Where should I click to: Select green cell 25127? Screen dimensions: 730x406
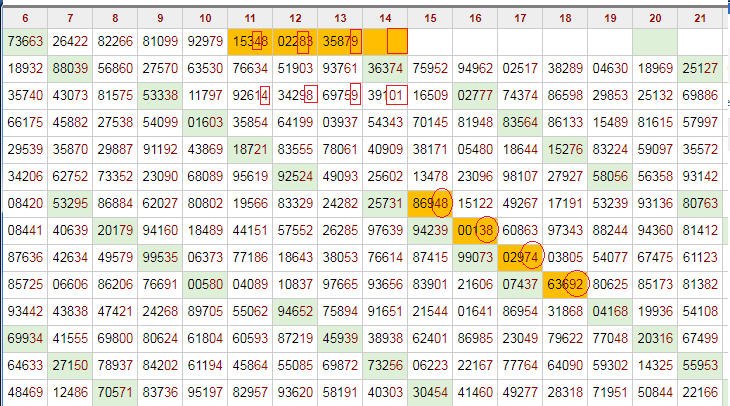(x=700, y=69)
